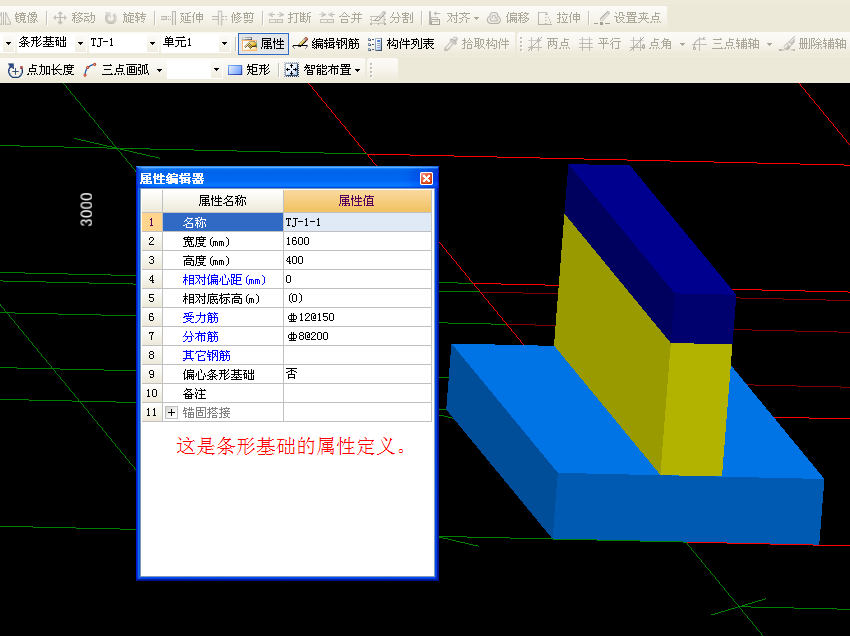Click the 设置夹点 grip setting tool
Image resolution: width=850 pixels, height=636 pixels.
(627, 18)
